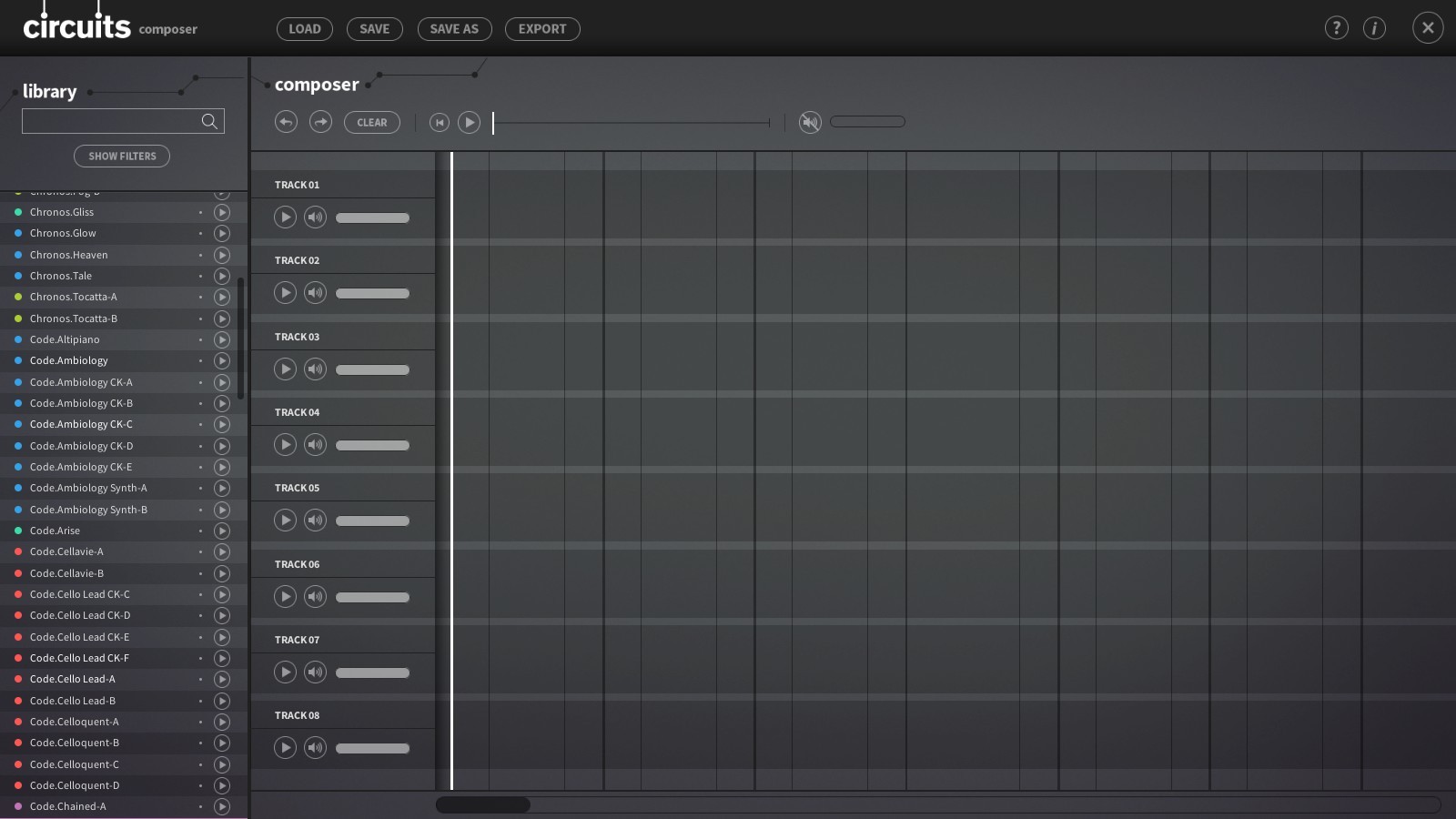
Task: Show library filters
Action: click(122, 157)
